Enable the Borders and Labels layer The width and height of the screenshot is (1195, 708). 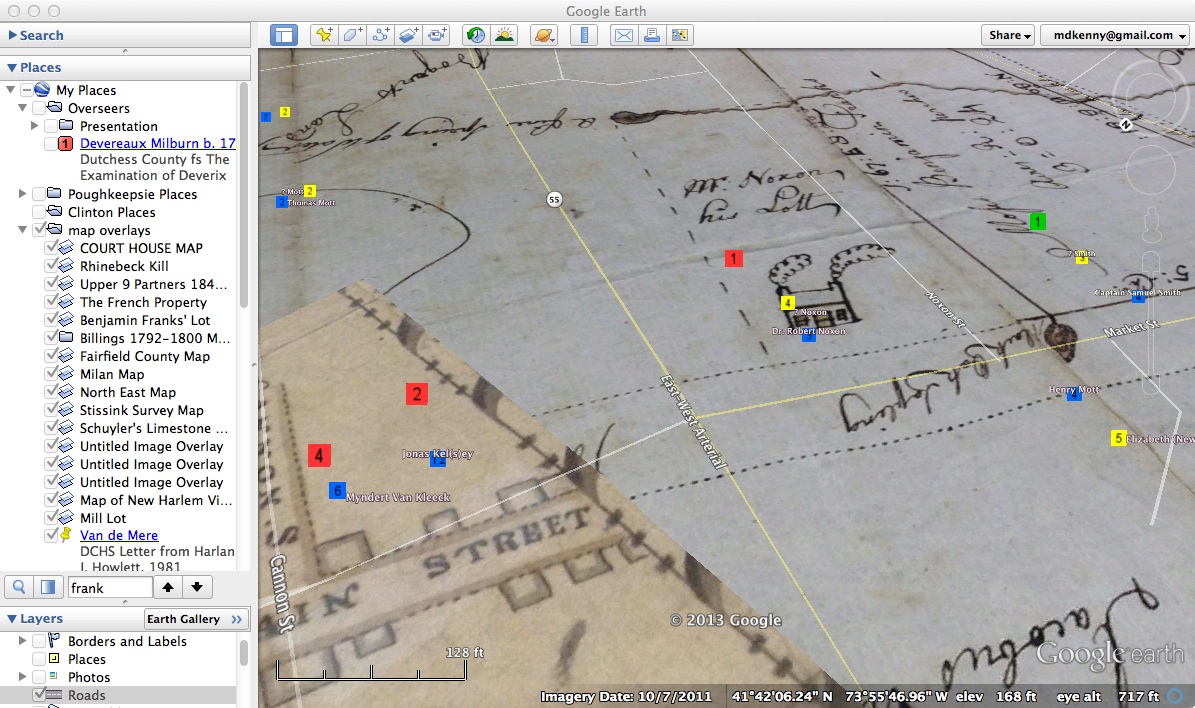(x=39, y=641)
